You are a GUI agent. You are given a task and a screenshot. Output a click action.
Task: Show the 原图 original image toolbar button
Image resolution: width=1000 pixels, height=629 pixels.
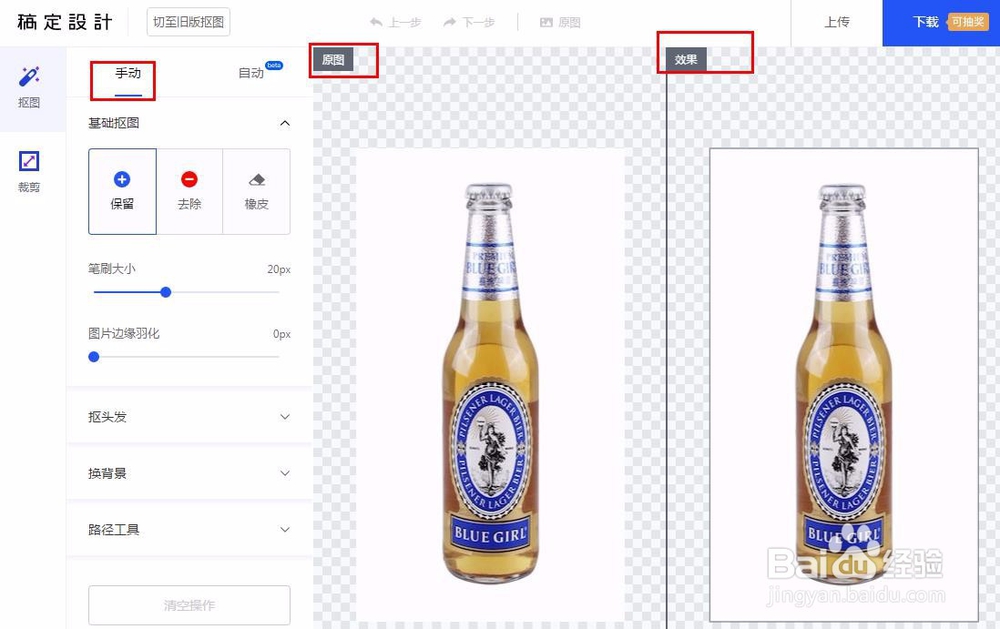point(560,22)
